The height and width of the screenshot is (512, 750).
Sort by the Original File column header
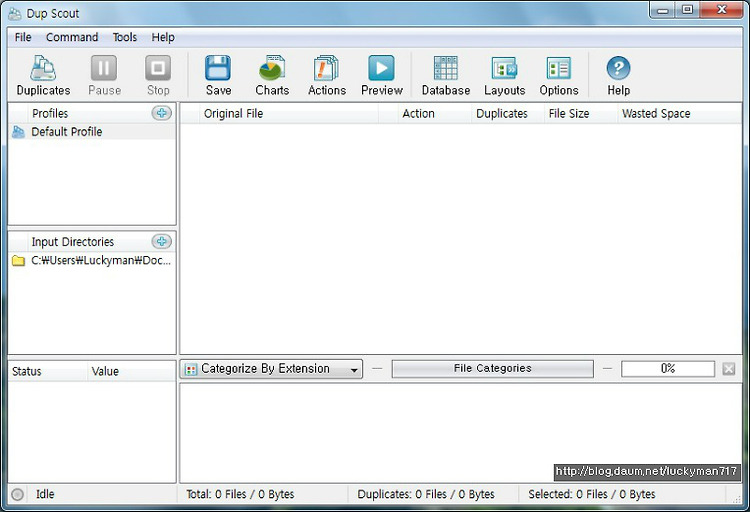[x=289, y=114]
